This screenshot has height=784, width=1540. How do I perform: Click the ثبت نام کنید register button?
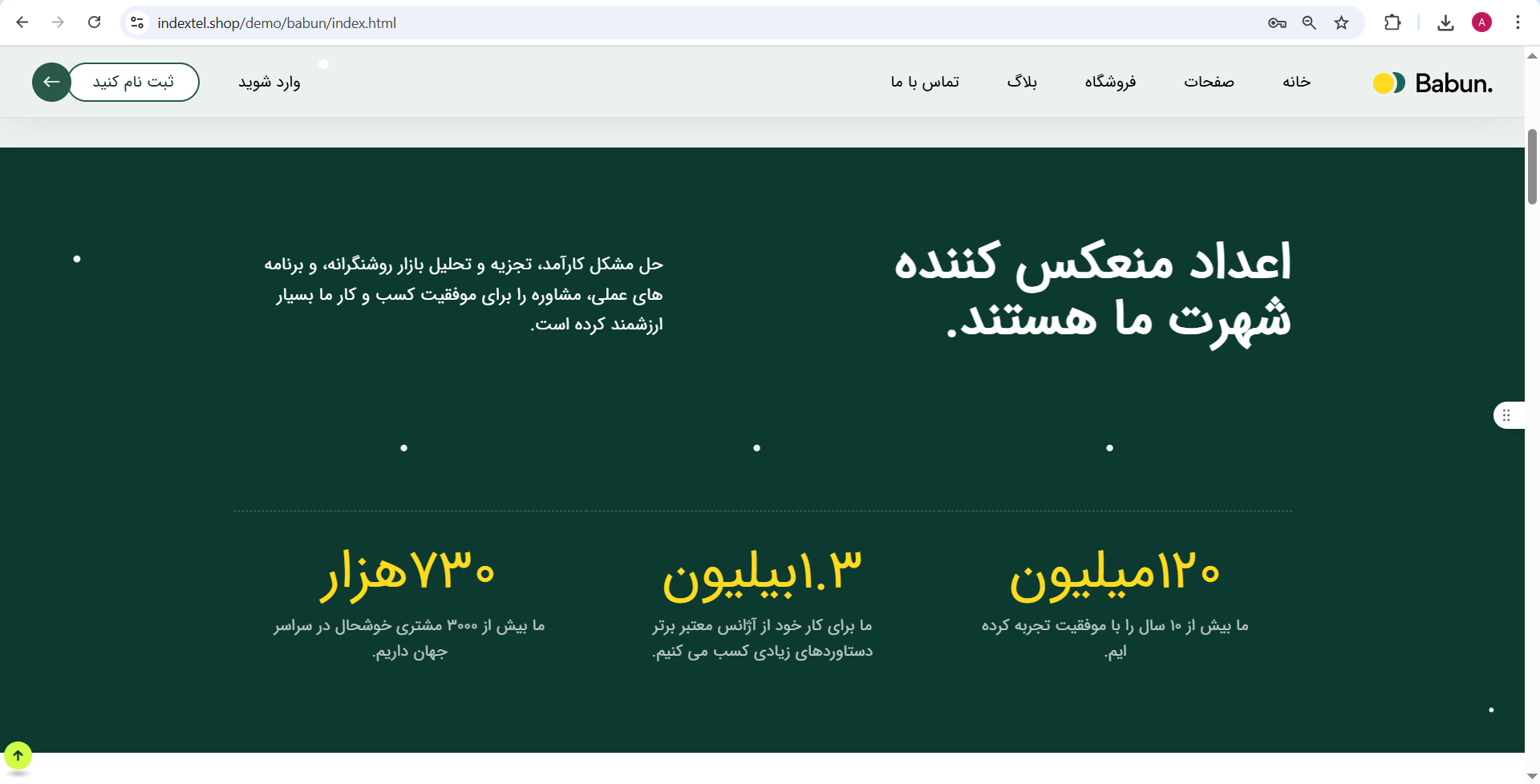[x=133, y=82]
